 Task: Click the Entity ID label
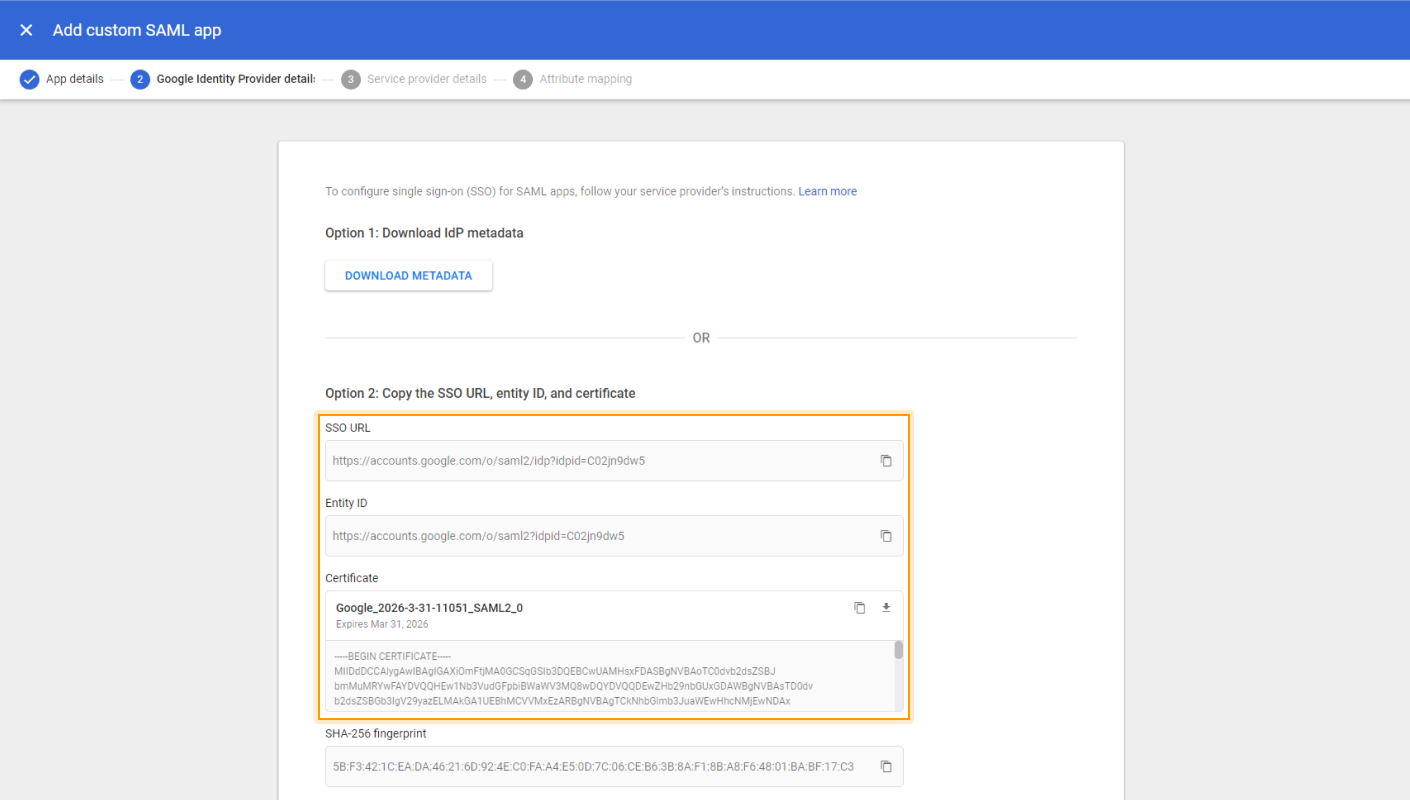[346, 503]
